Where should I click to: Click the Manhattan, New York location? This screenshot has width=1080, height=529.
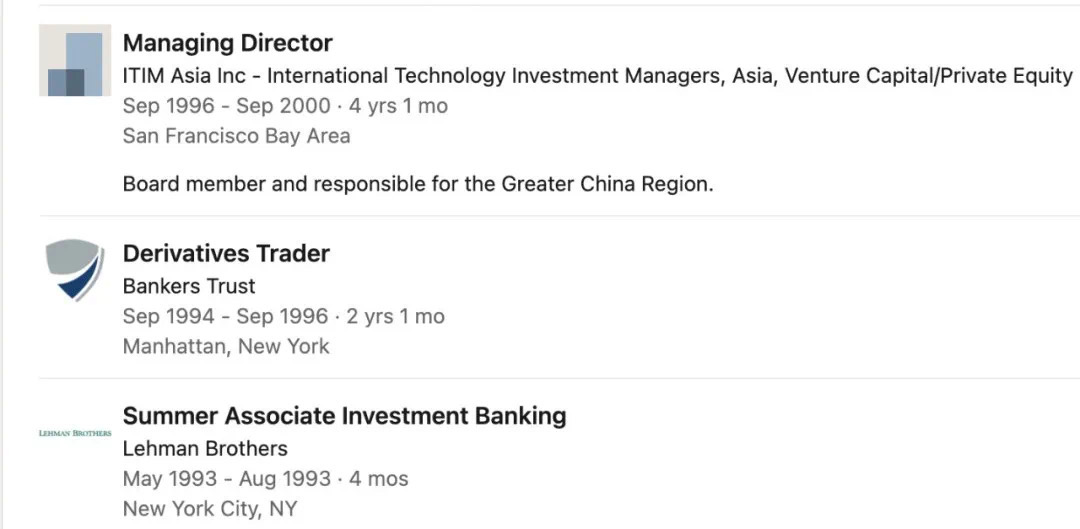pyautogui.click(x=226, y=347)
